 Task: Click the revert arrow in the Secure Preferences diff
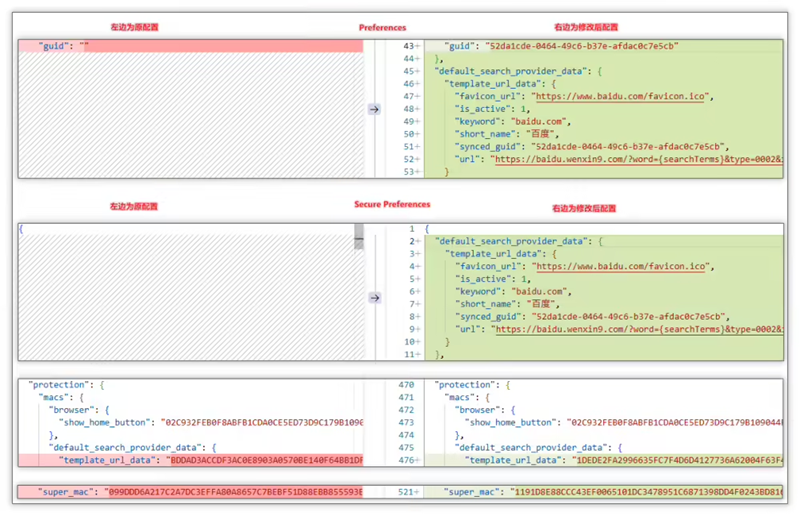click(374, 297)
